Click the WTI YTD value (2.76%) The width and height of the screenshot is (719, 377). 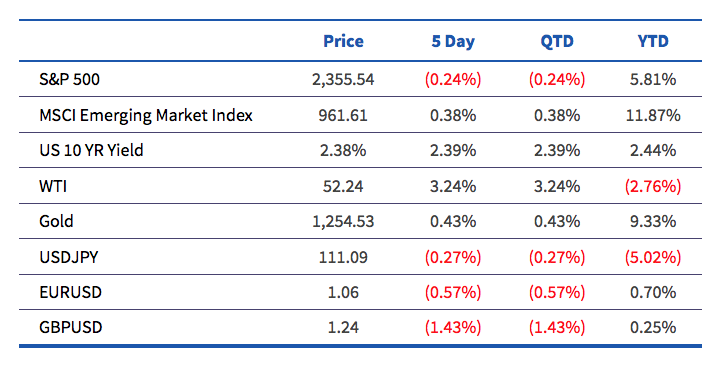pyautogui.click(x=653, y=186)
